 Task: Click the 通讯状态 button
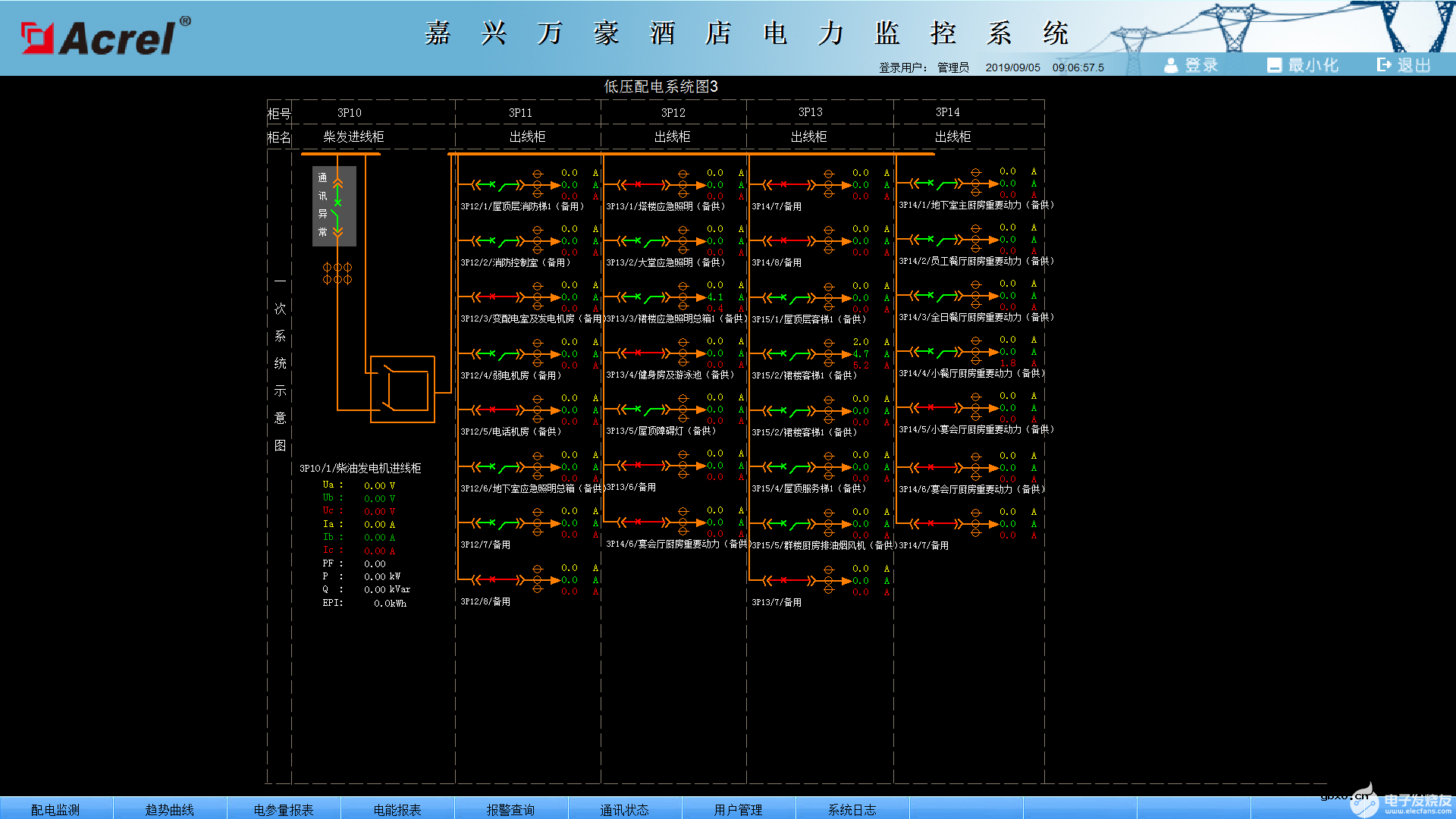[x=624, y=809]
